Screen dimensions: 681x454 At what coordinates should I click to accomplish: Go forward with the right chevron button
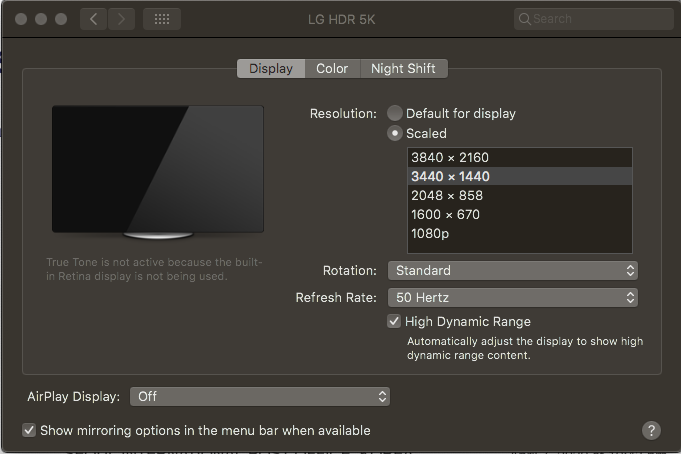pyautogui.click(x=121, y=19)
